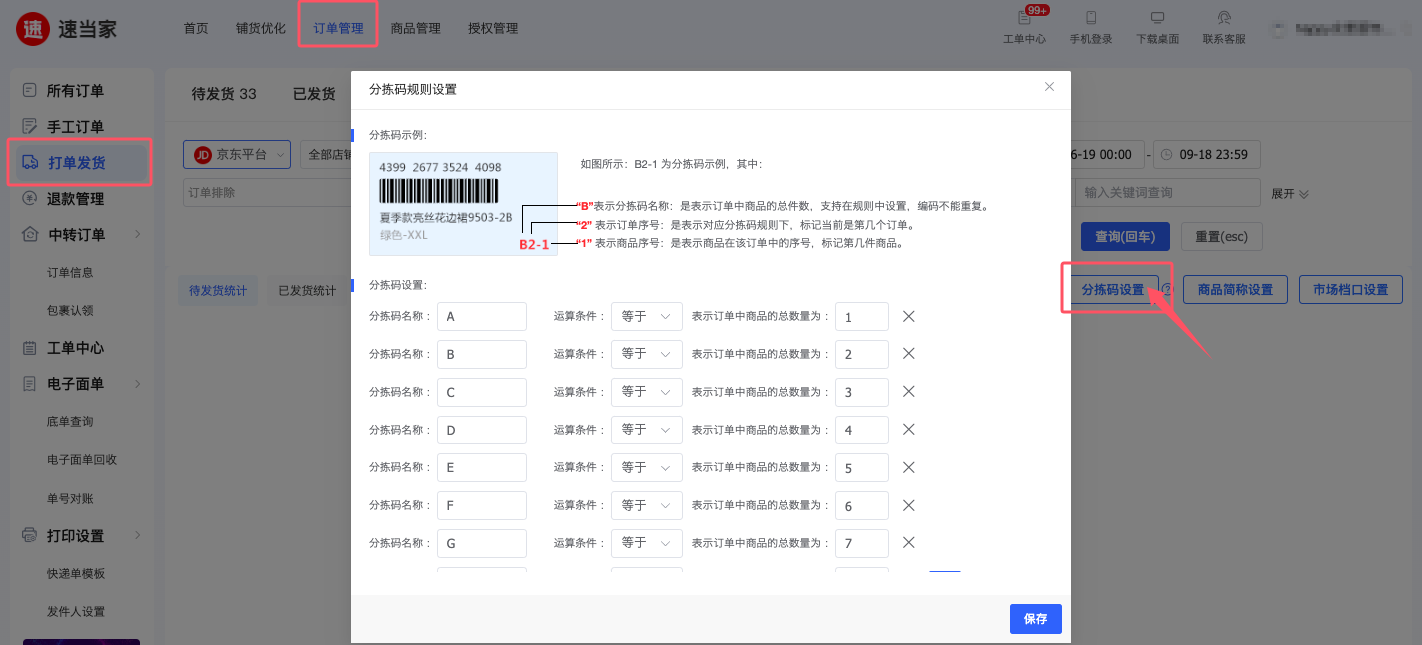The height and width of the screenshot is (645, 1422).
Task: Delete sorting code A with its X icon
Action: (908, 316)
